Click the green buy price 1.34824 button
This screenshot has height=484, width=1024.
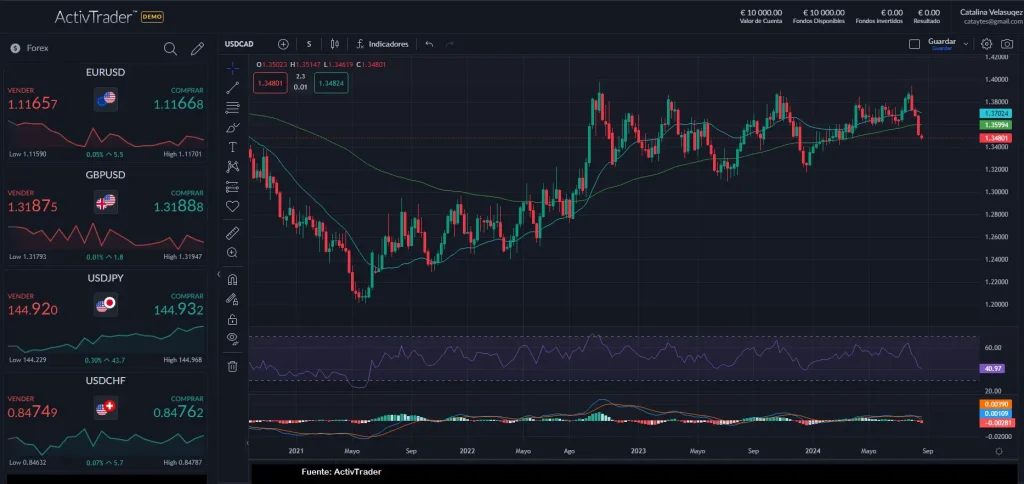tap(331, 85)
